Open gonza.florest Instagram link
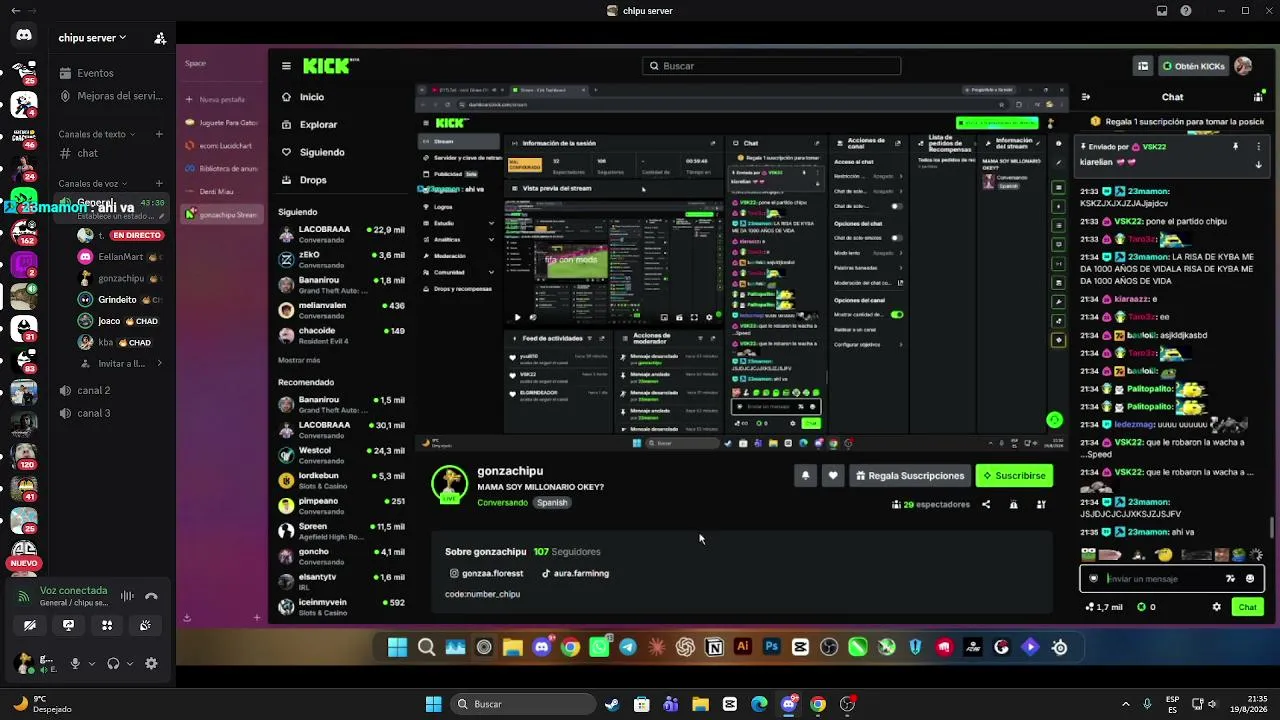This screenshot has width=1280, height=720. coord(487,574)
